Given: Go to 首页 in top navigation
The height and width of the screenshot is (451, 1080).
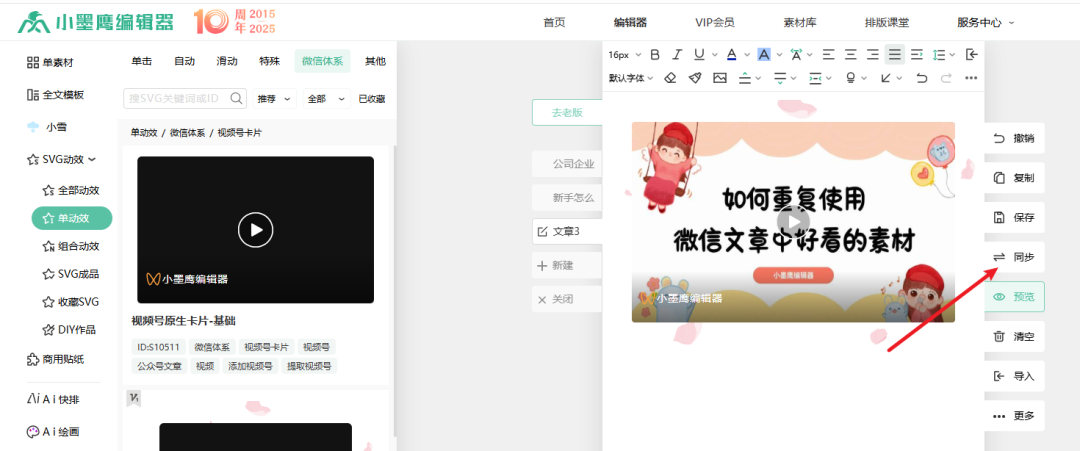Looking at the screenshot, I should [554, 22].
